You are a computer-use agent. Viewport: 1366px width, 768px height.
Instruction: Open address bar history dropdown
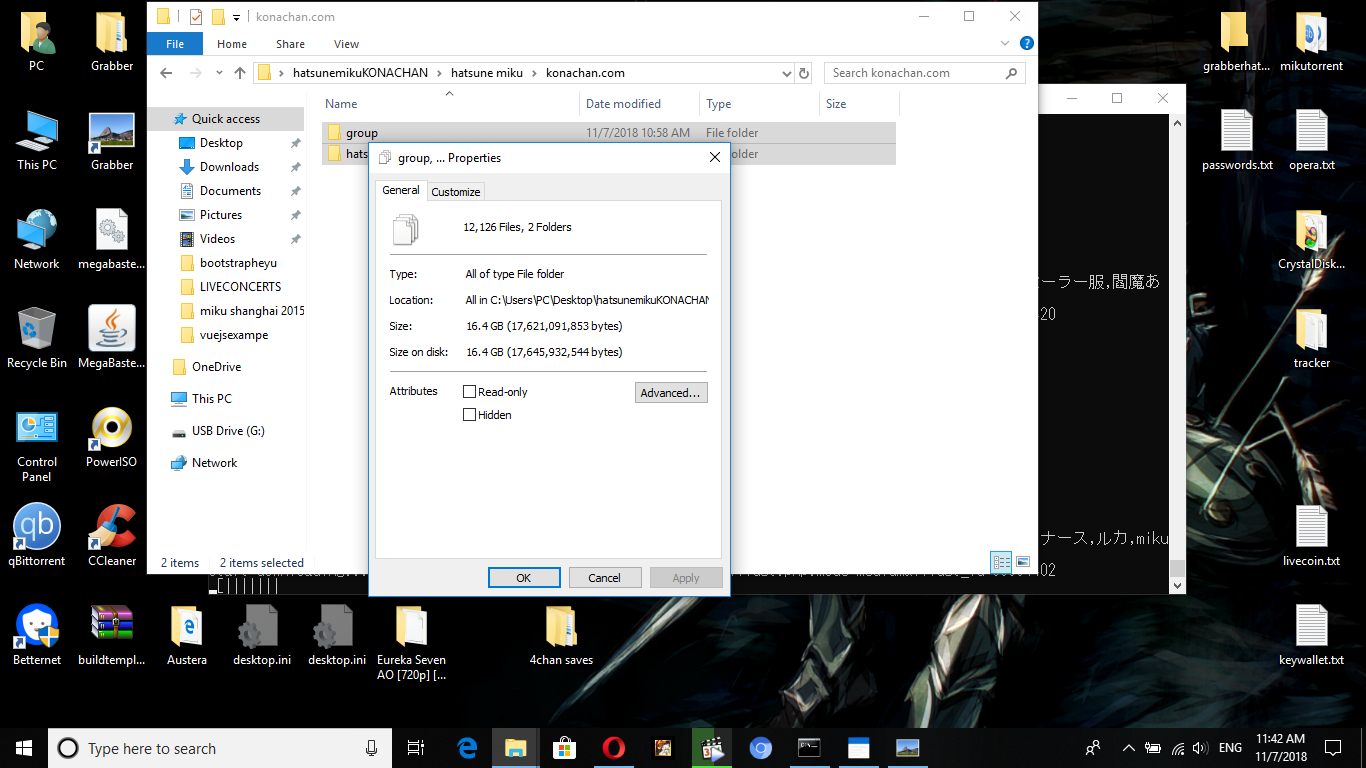tap(785, 73)
